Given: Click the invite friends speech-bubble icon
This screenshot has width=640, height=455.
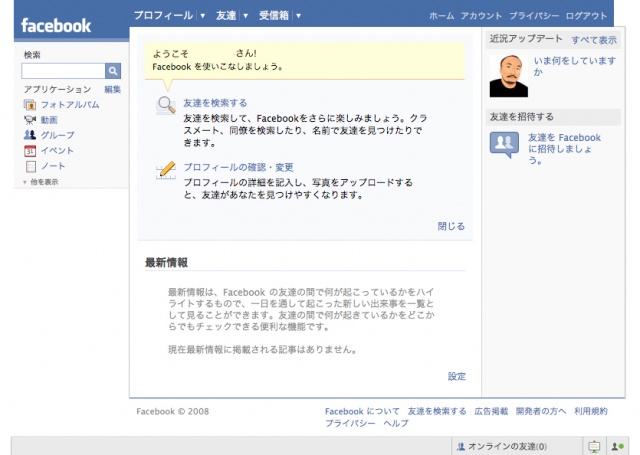Looking at the screenshot, I should pyautogui.click(x=504, y=144).
